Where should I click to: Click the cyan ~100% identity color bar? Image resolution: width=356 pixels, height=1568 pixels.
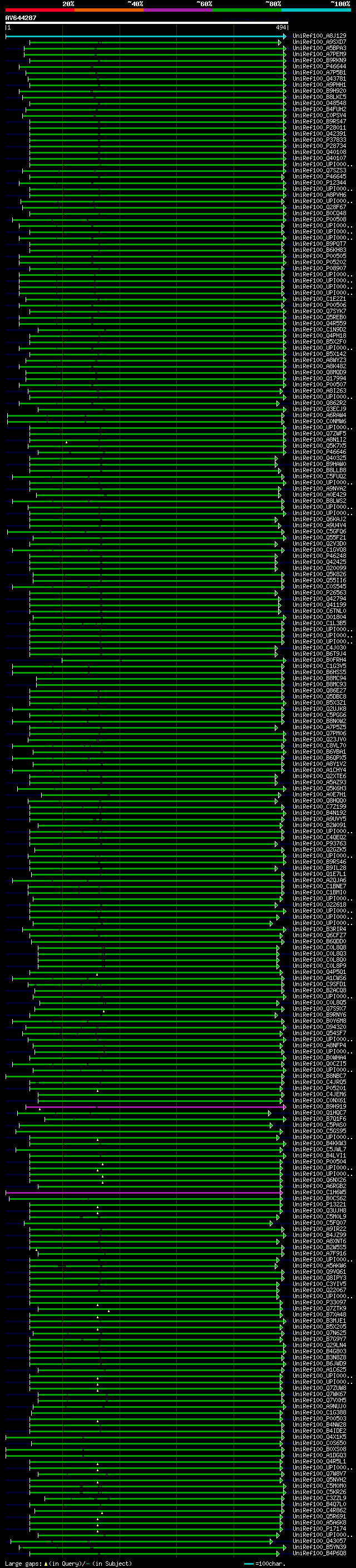point(317,11)
